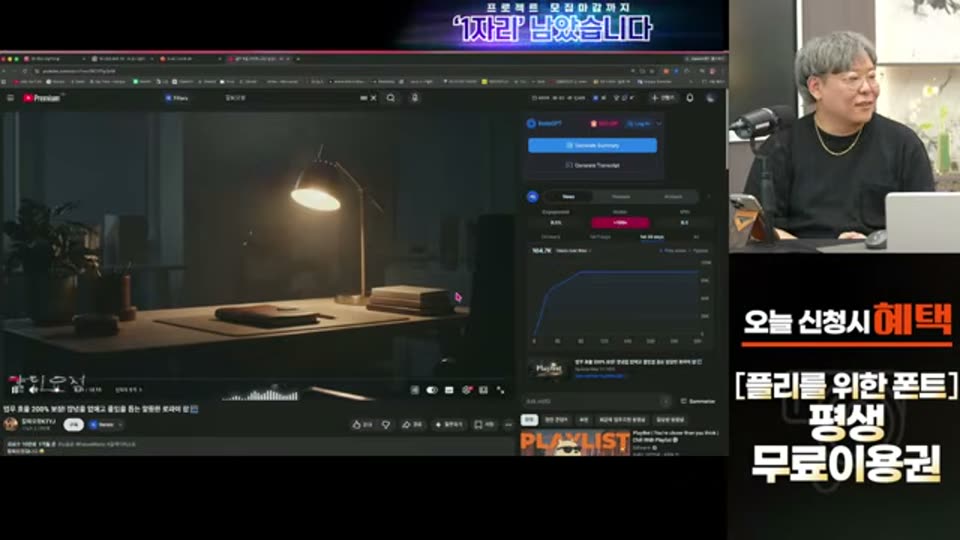Image resolution: width=960 pixels, height=540 pixels.
Task: Click the Playlist video thumbnail below the chart
Action: pos(549,369)
